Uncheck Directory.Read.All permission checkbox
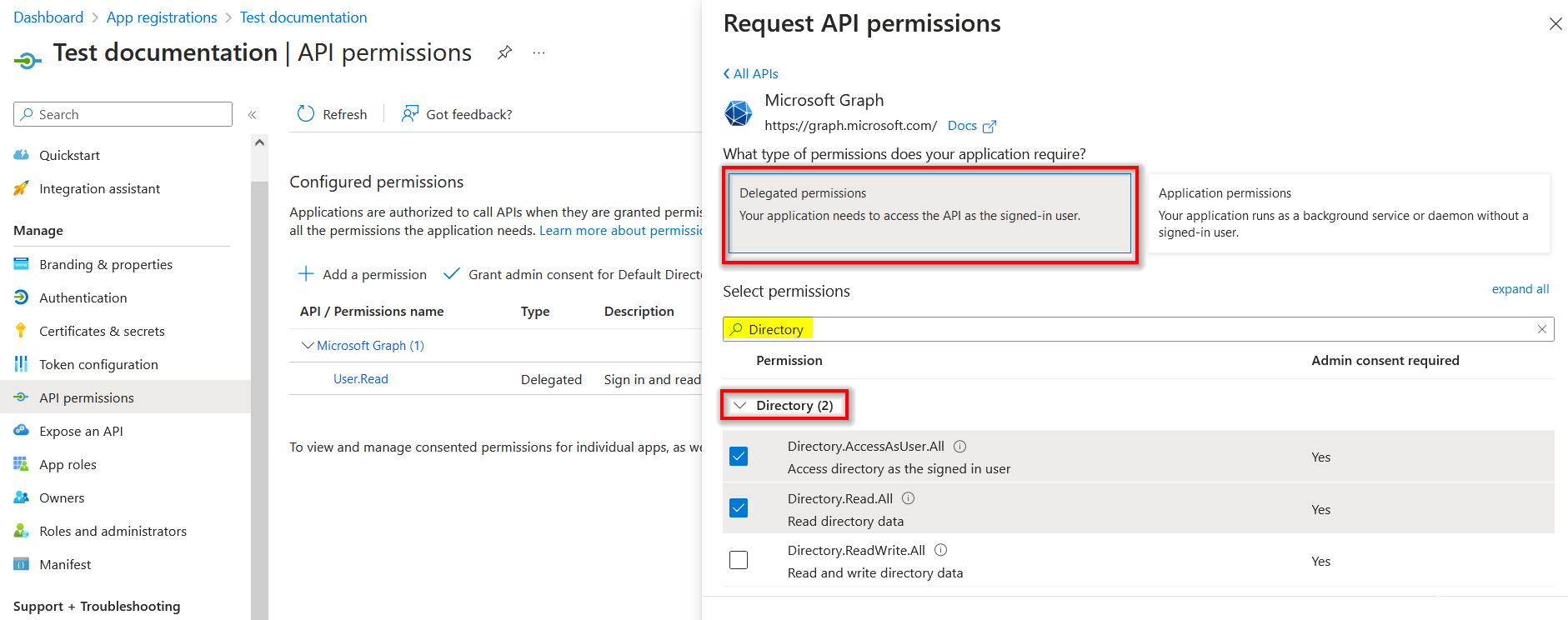 pyautogui.click(x=739, y=508)
